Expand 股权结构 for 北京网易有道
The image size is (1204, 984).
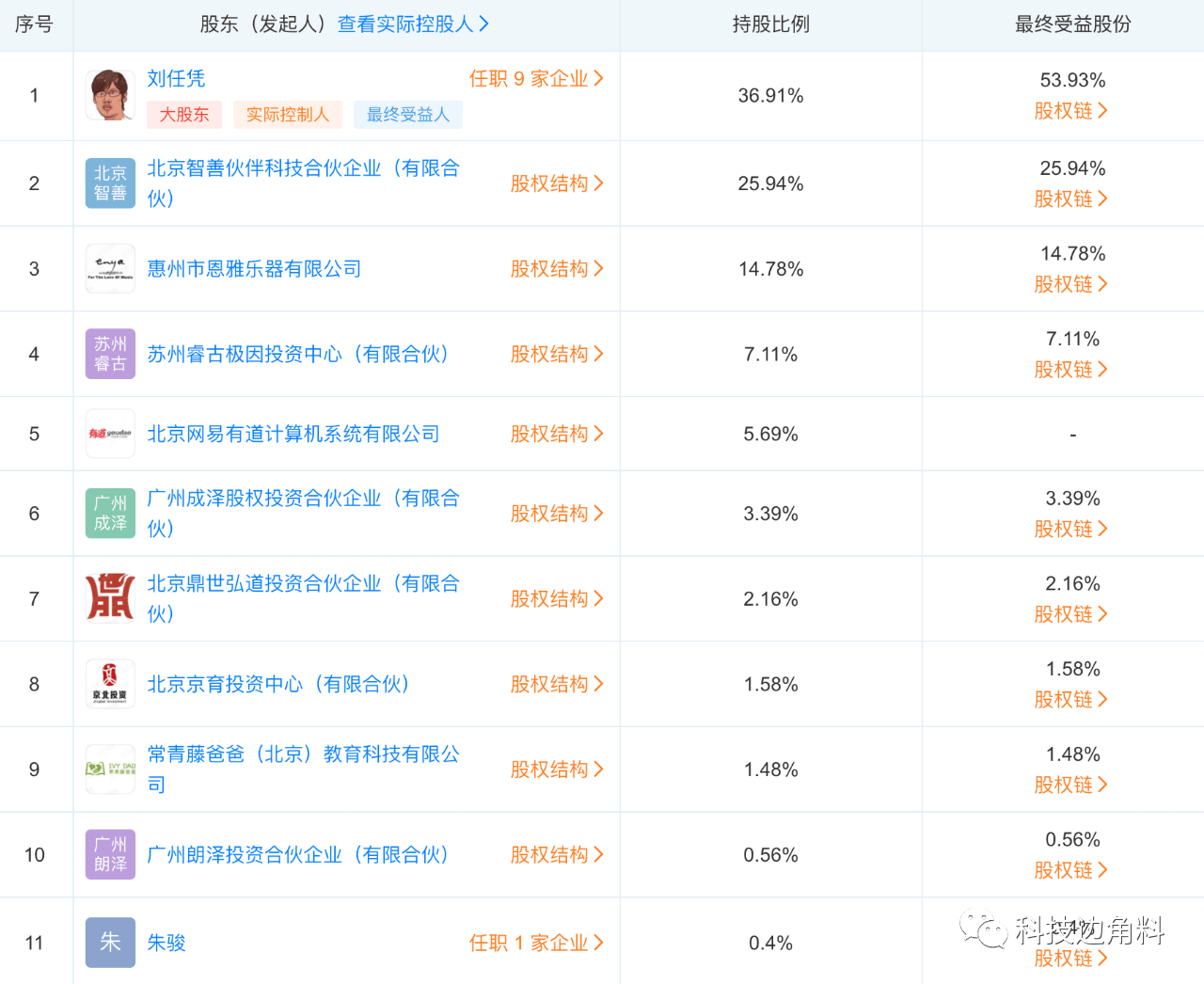[557, 434]
